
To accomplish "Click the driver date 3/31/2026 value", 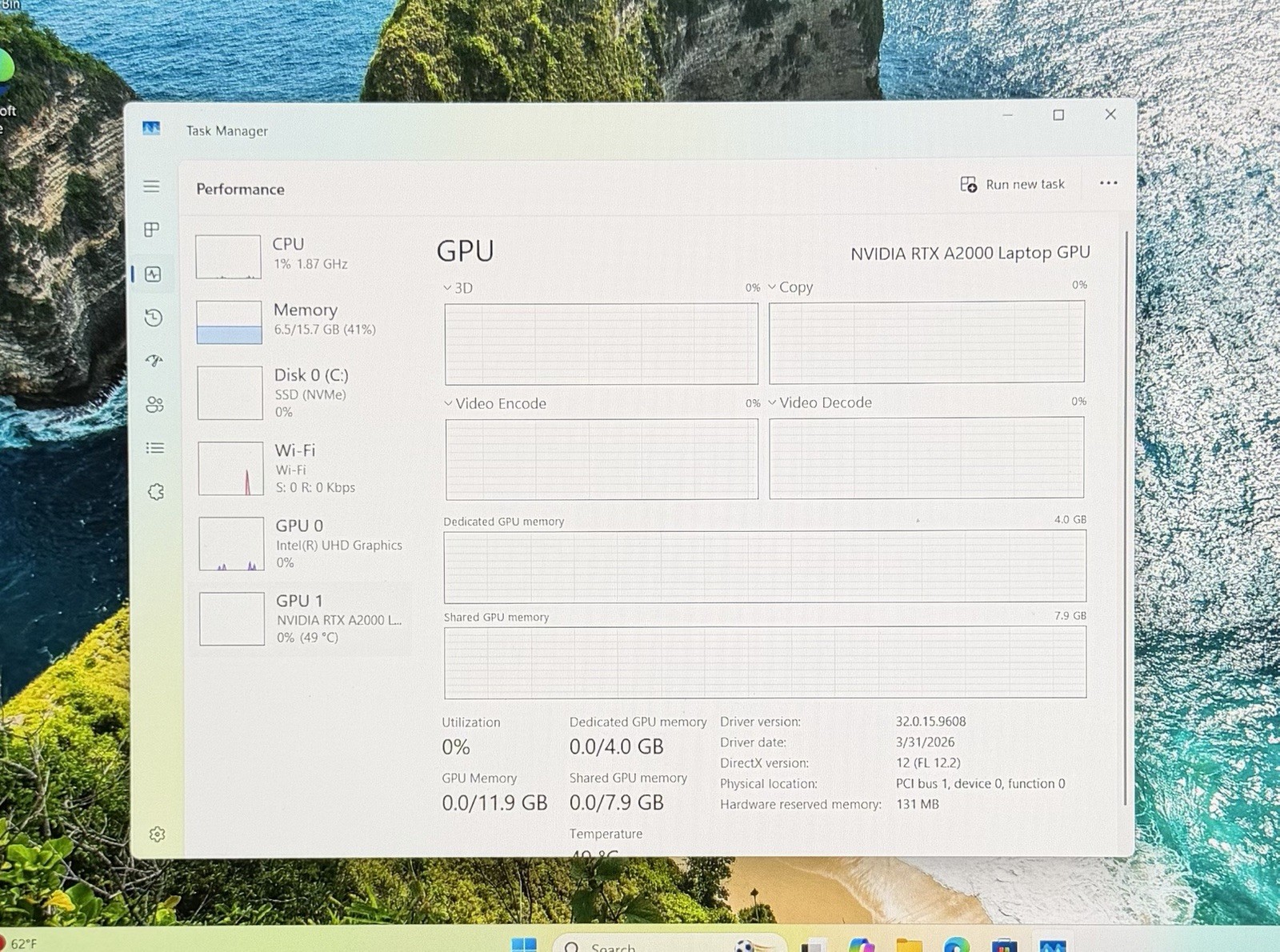I will coord(925,742).
